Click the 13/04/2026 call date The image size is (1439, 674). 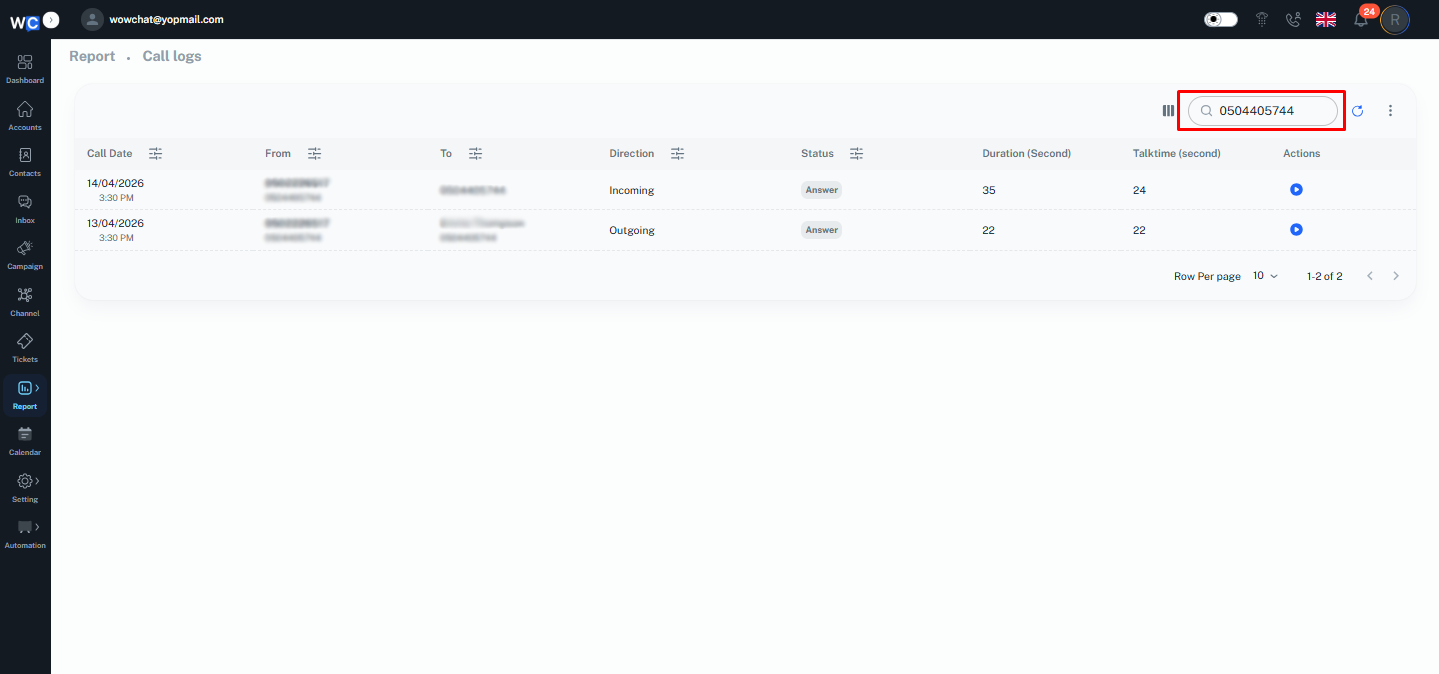(x=115, y=223)
